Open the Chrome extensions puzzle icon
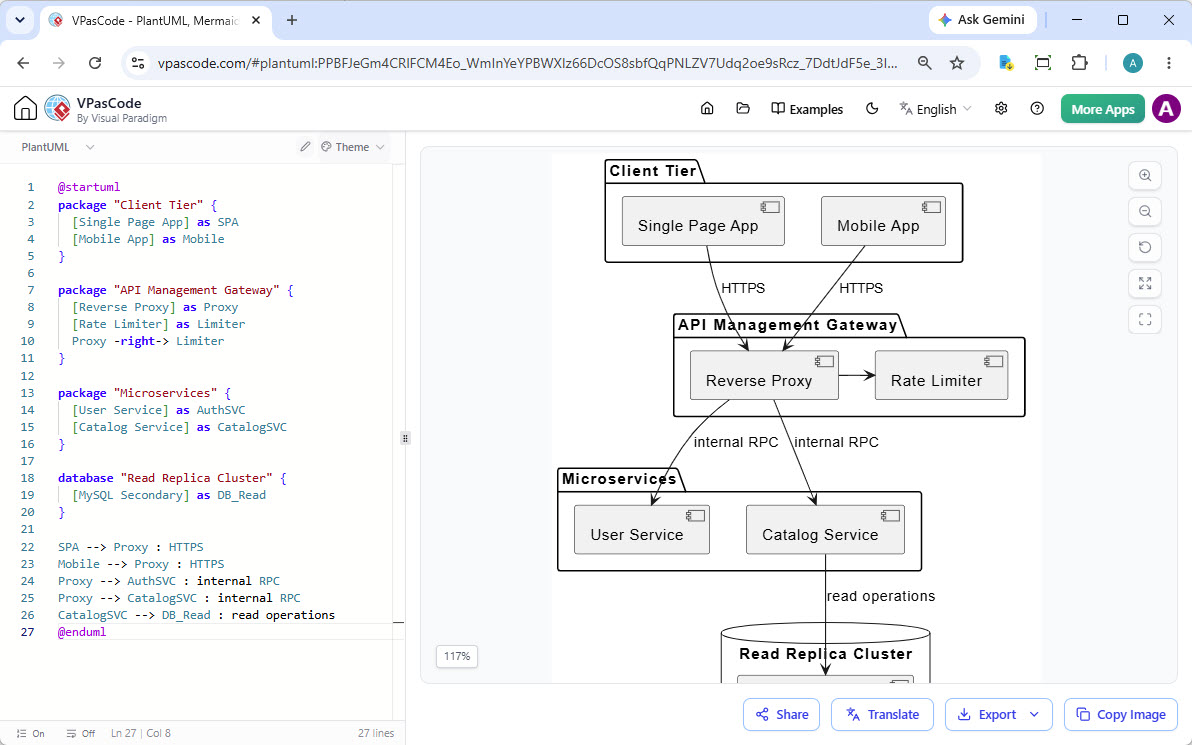 (1079, 63)
